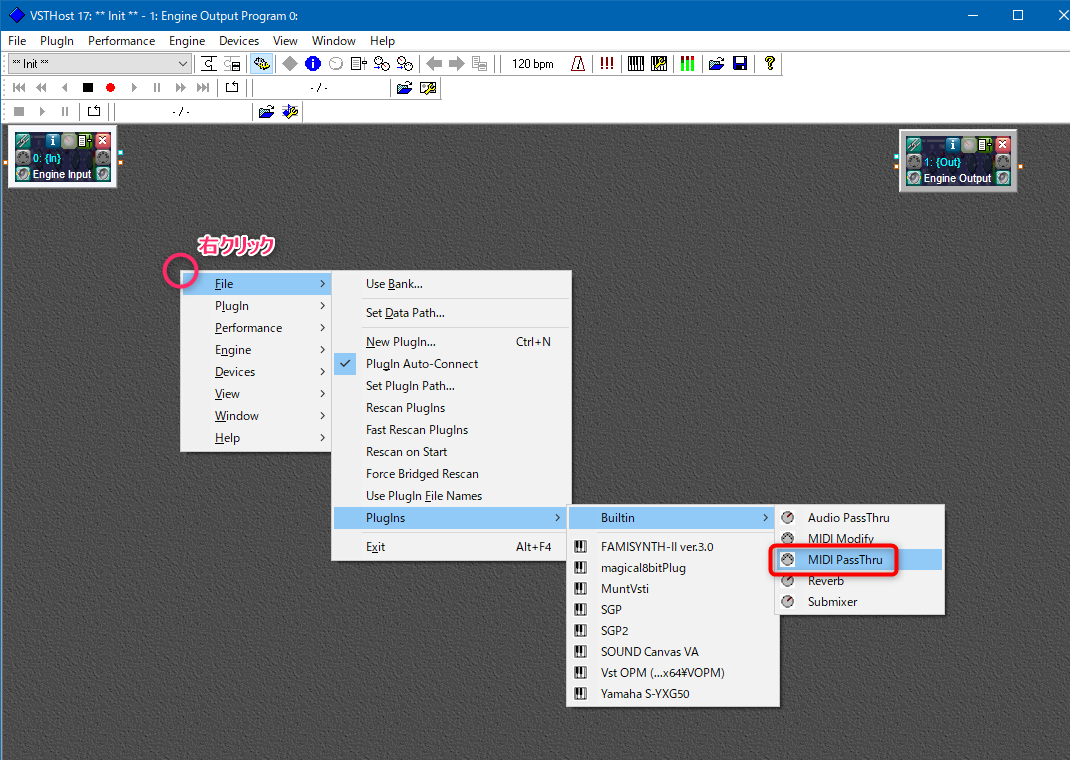Open the player configuration wrench icon
1070x760 pixels.
click(428, 87)
